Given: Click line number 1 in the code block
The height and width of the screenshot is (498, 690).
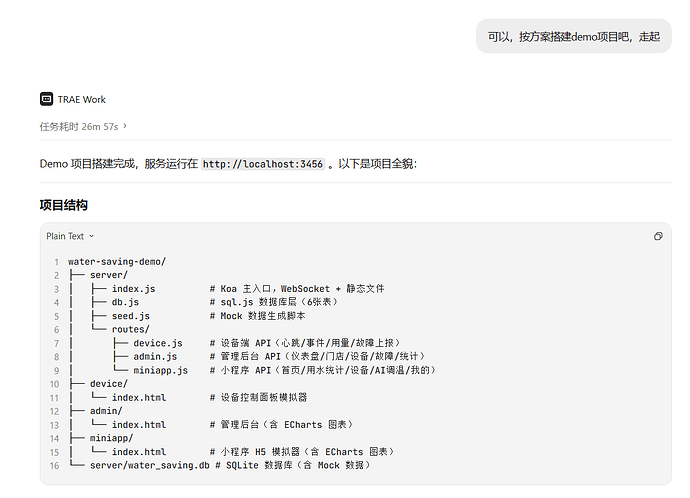Looking at the screenshot, I should (x=56, y=262).
